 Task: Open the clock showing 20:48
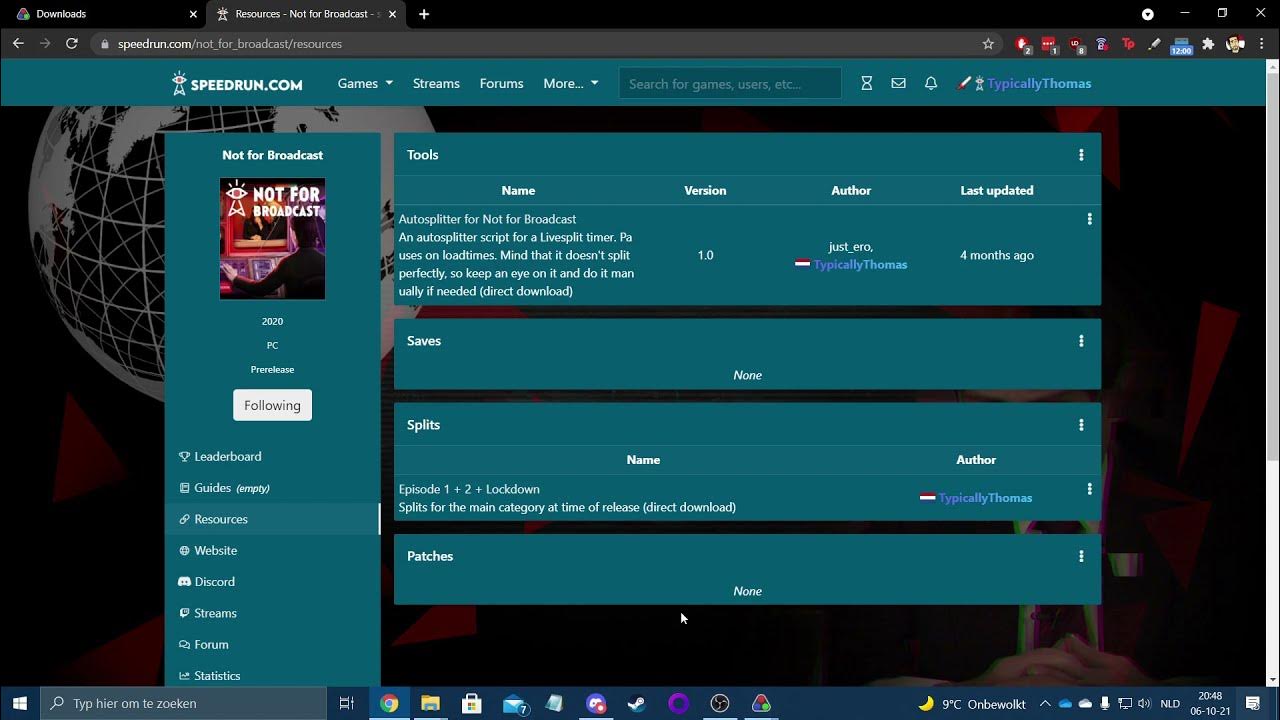coord(1210,703)
